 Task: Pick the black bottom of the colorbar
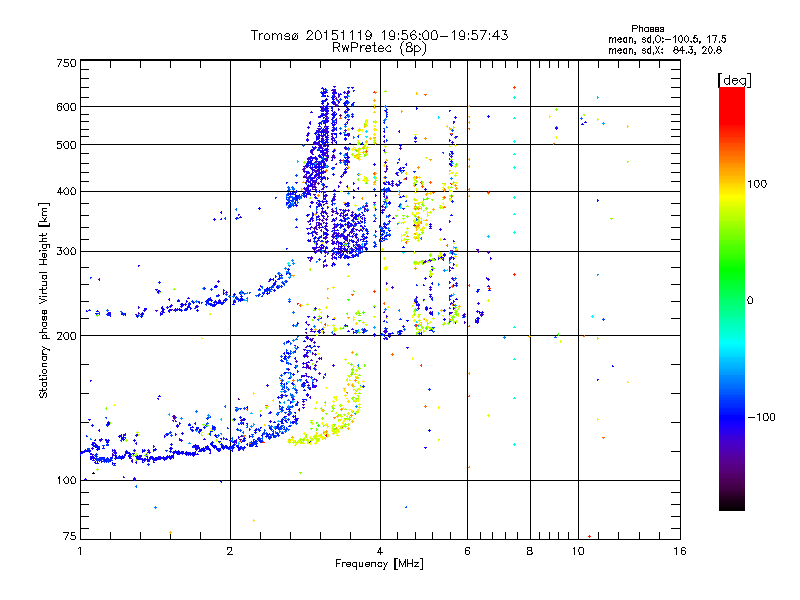(732, 503)
